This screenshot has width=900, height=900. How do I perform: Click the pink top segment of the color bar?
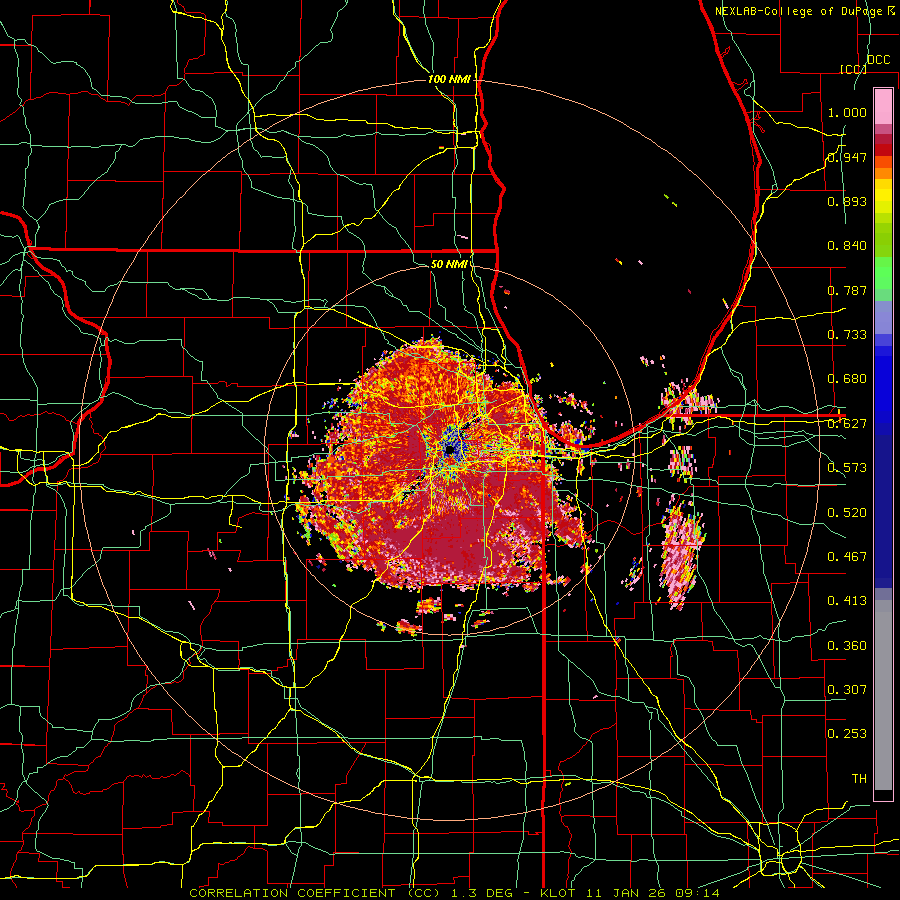coord(883,107)
